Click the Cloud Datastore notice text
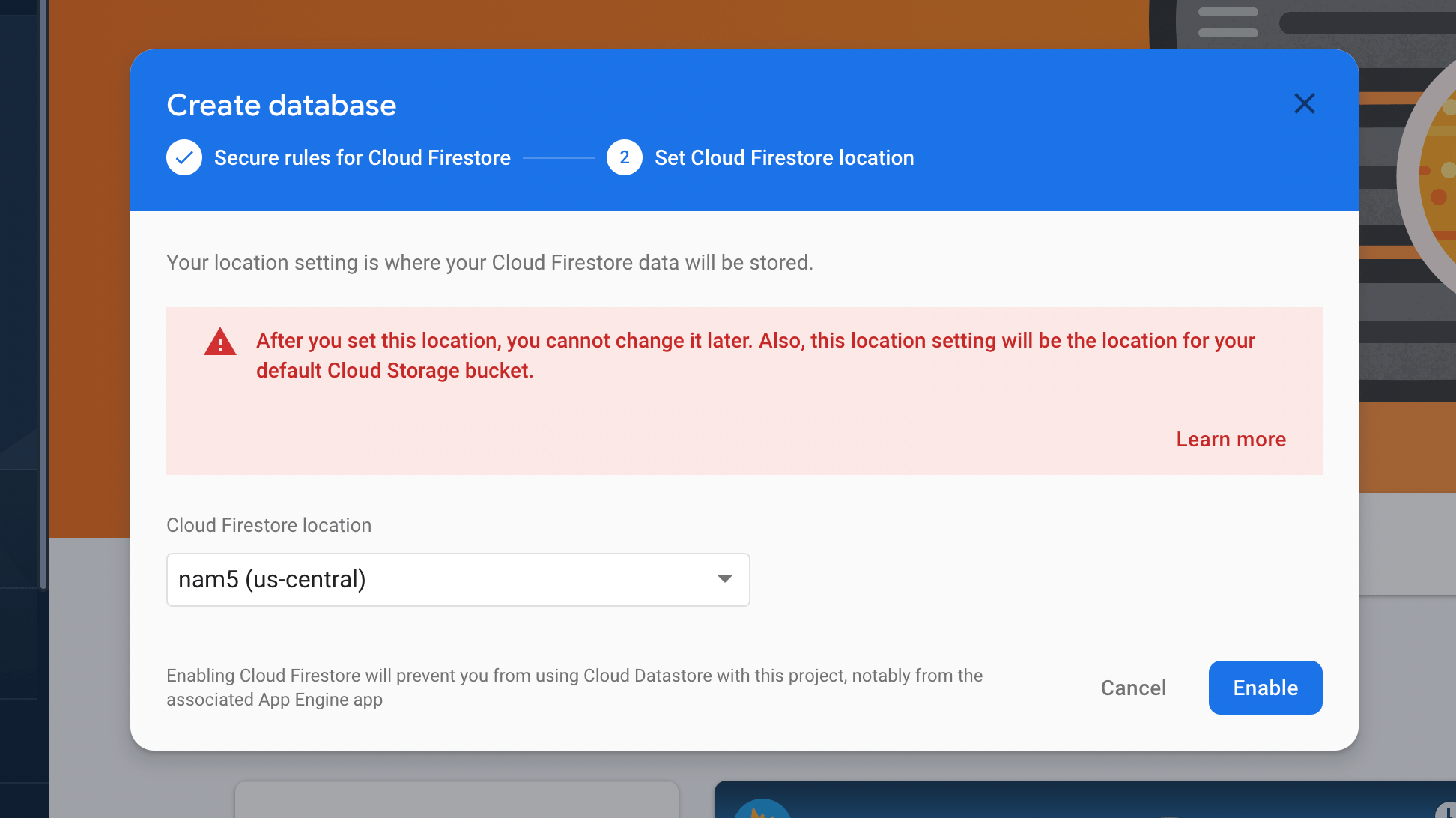Image resolution: width=1456 pixels, height=818 pixels. (x=574, y=687)
